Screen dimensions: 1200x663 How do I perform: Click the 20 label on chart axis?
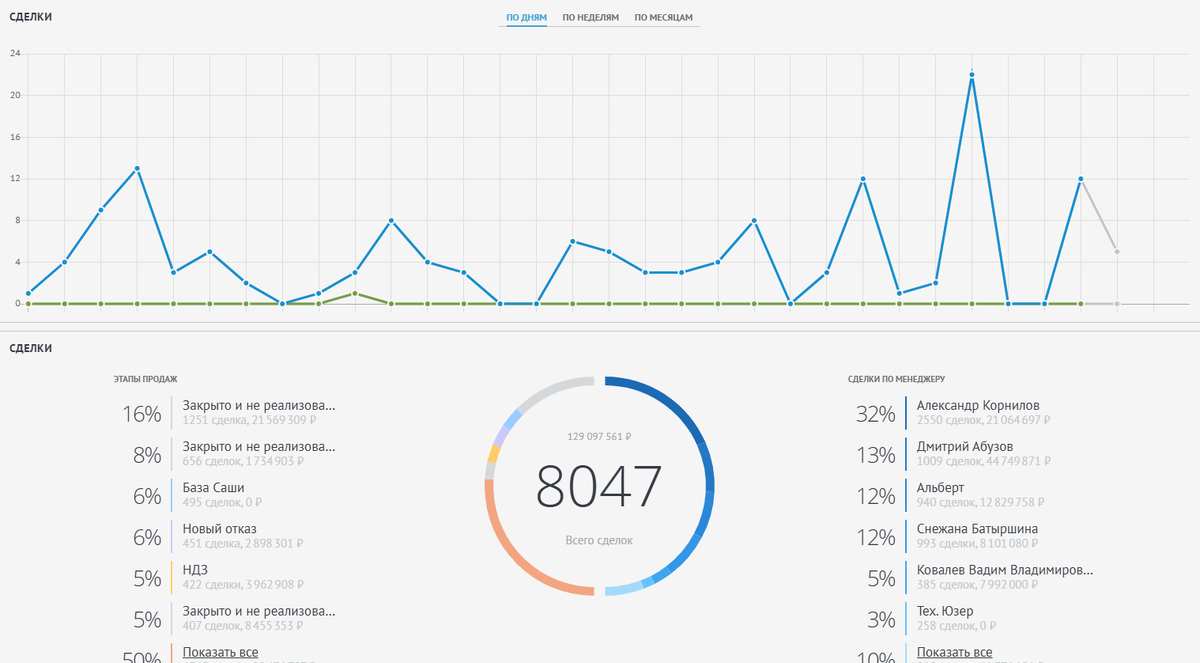coord(15,95)
